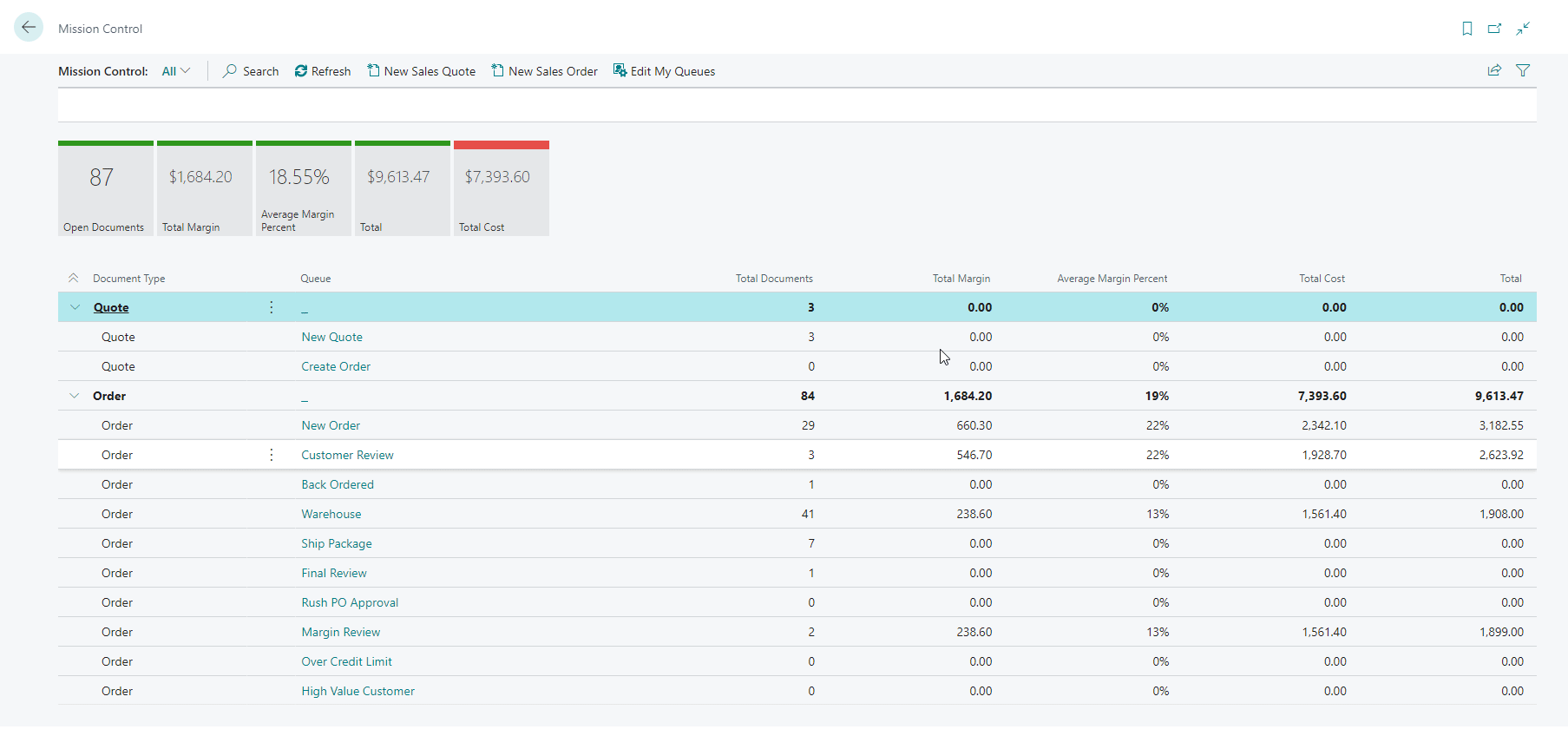This screenshot has height=736, width=1568.
Task: Collapse the Order group row
Action: tap(75, 396)
